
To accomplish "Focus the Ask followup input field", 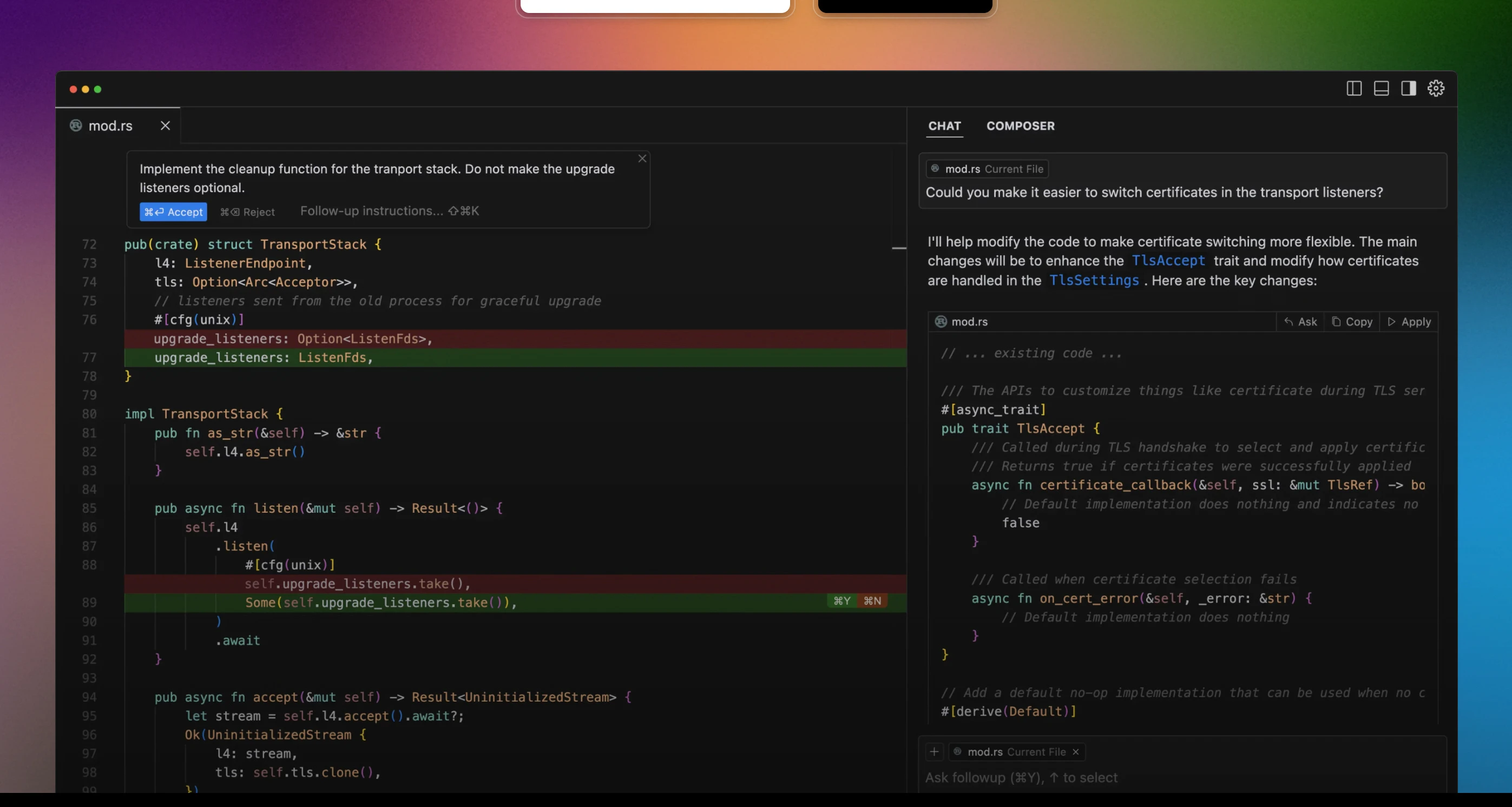I will [1181, 778].
